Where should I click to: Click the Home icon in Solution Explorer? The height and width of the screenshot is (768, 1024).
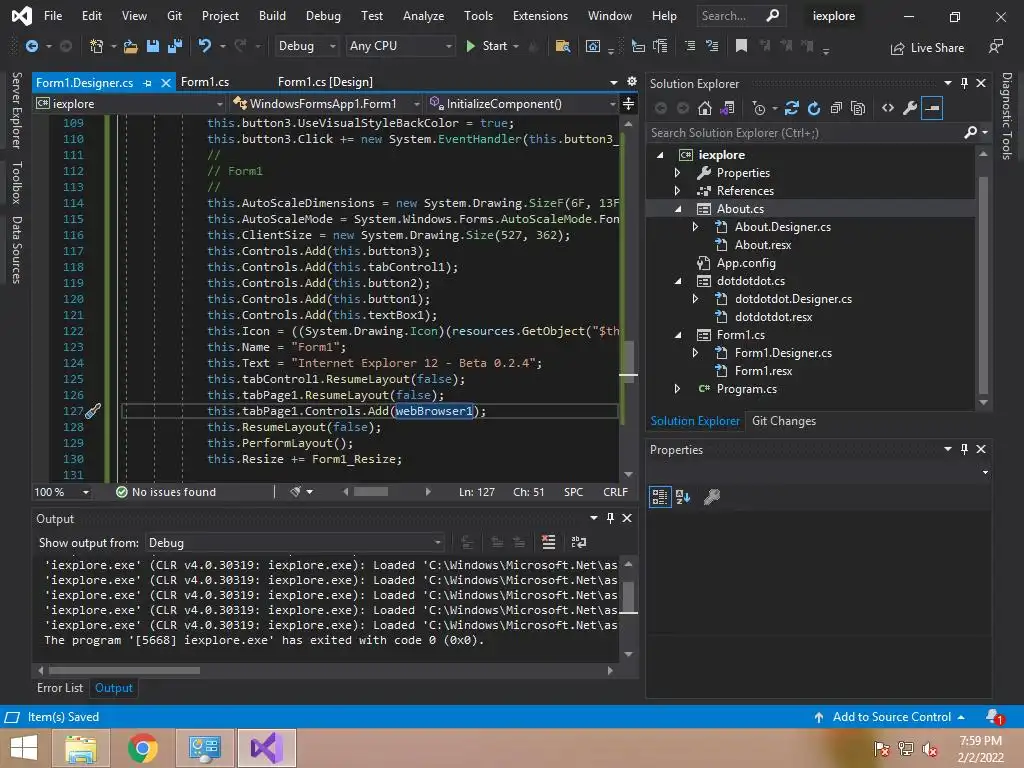(705, 108)
